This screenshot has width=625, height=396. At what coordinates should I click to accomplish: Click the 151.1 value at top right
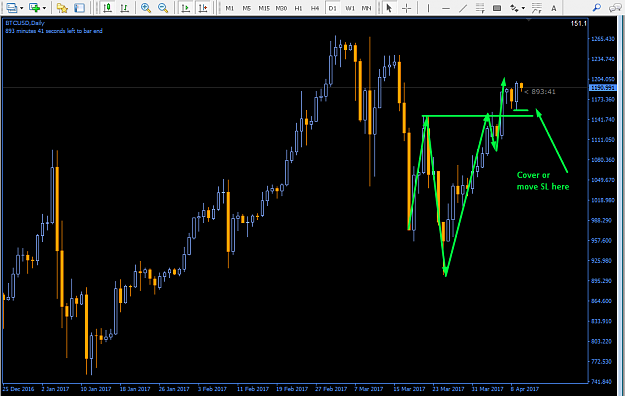pos(578,24)
